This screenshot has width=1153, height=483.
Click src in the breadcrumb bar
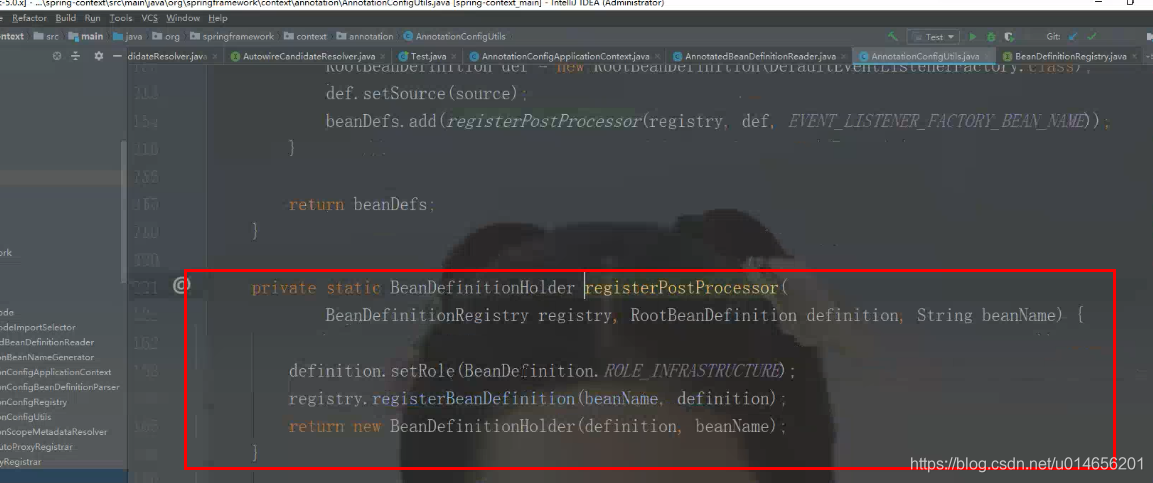coord(47,37)
